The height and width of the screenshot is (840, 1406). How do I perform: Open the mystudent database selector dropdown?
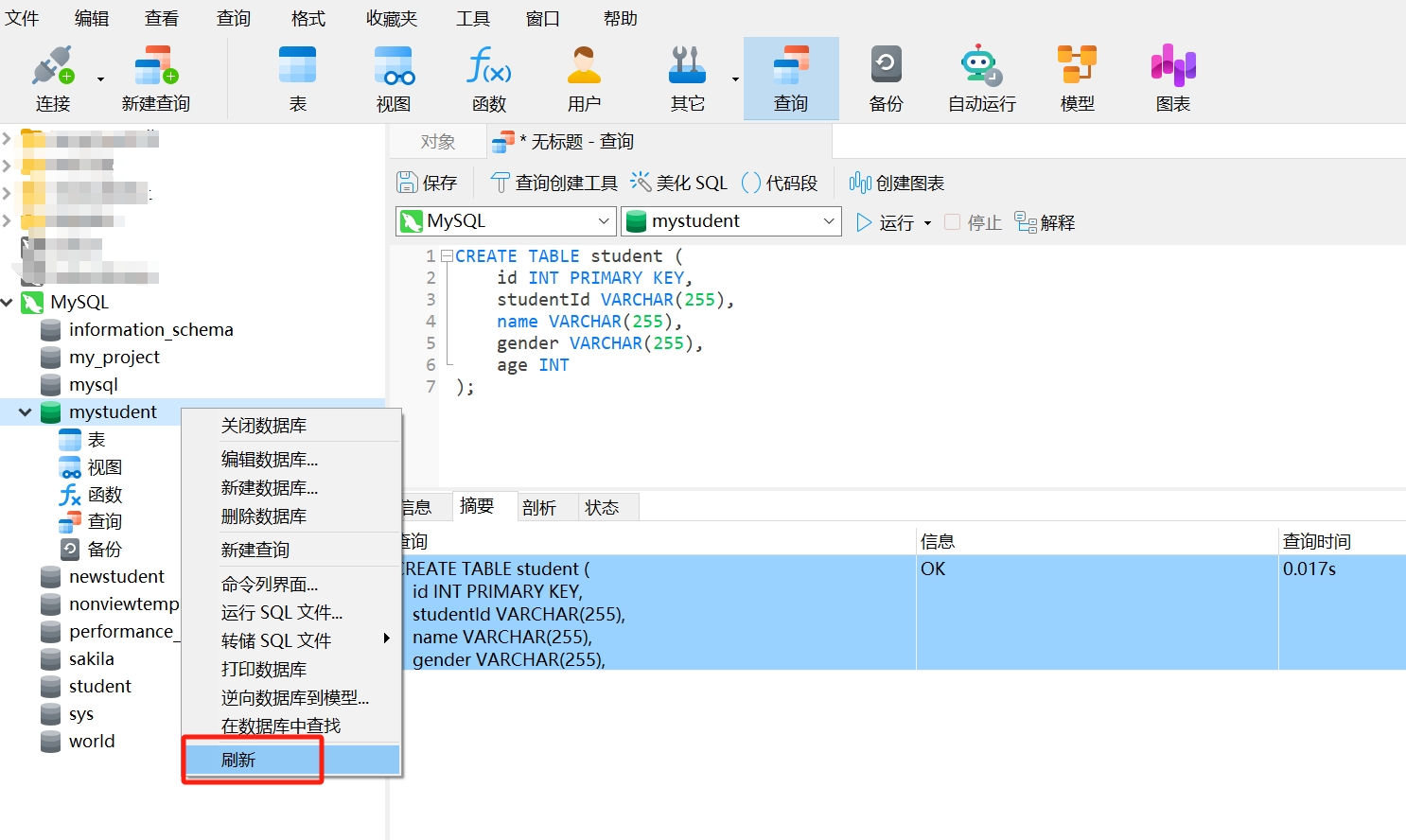(x=829, y=221)
